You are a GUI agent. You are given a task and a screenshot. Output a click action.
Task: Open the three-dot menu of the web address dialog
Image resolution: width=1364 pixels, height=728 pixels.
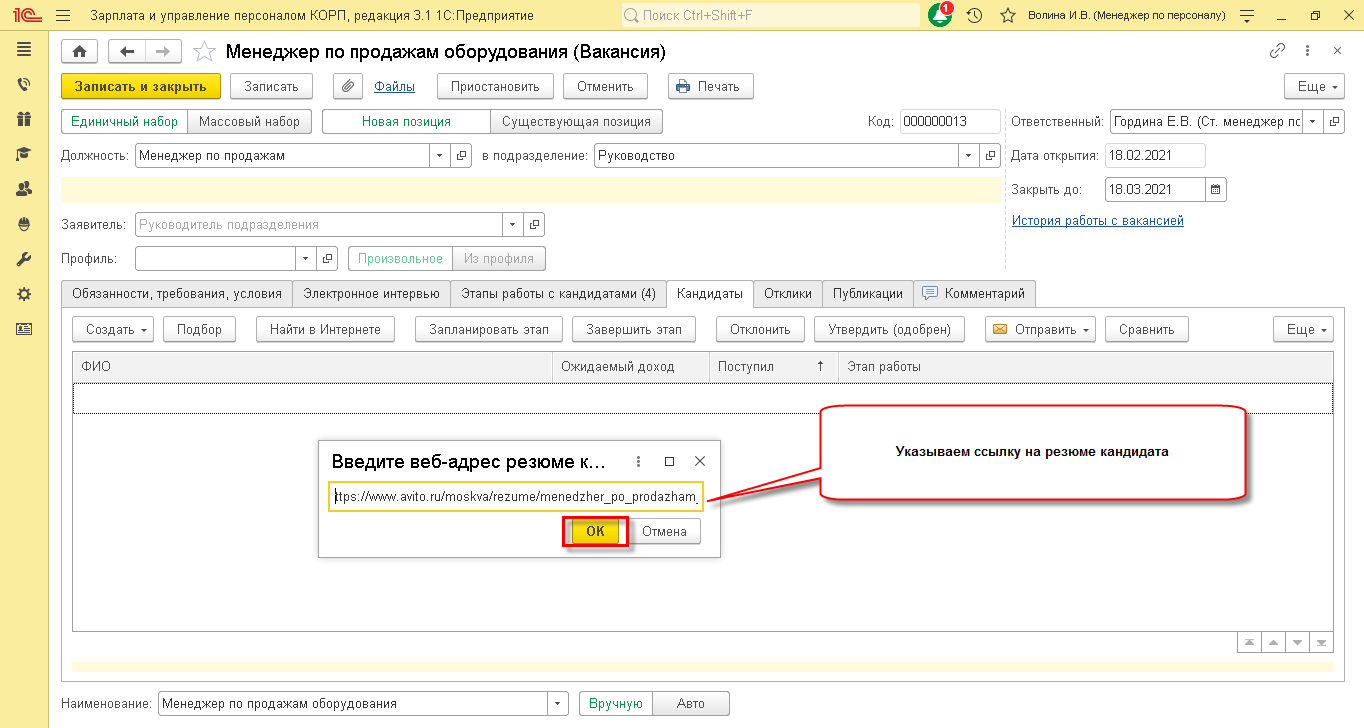[639, 462]
